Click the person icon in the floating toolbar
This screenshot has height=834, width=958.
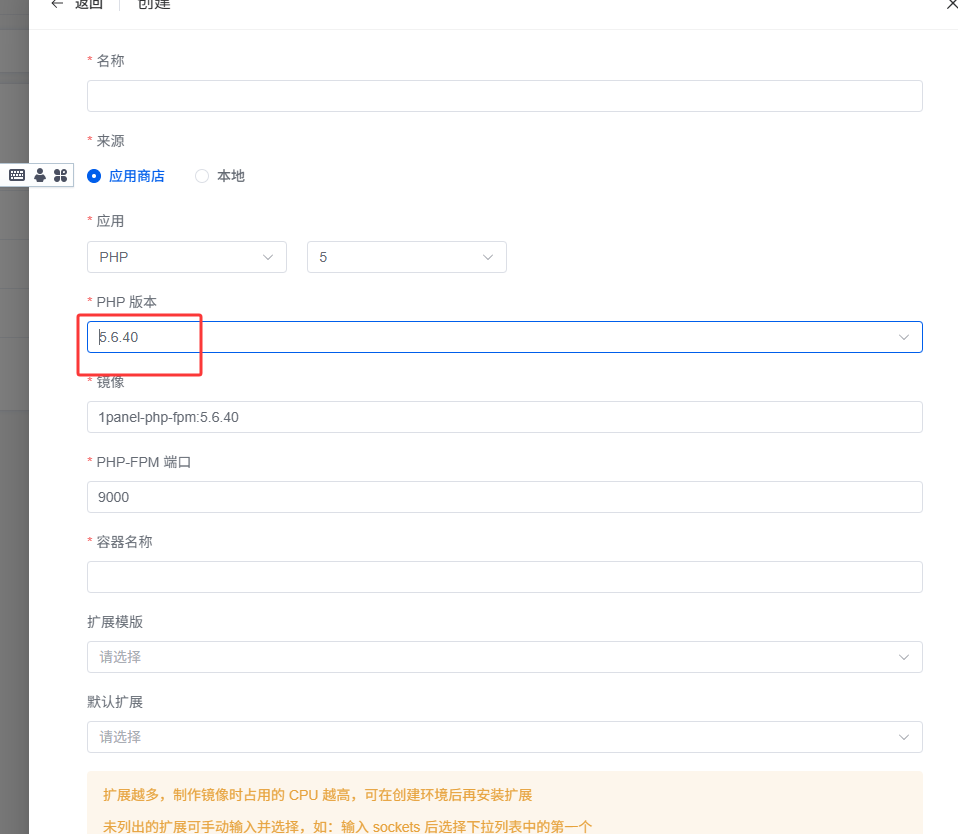tap(40, 175)
